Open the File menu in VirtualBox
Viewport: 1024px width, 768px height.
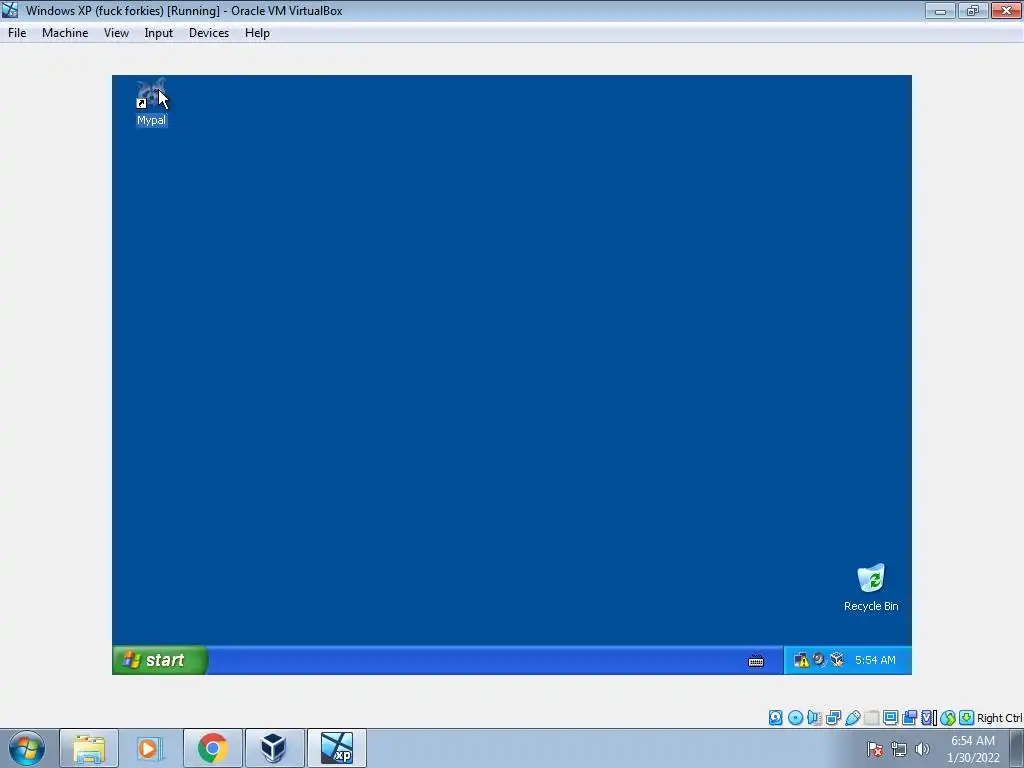point(17,33)
